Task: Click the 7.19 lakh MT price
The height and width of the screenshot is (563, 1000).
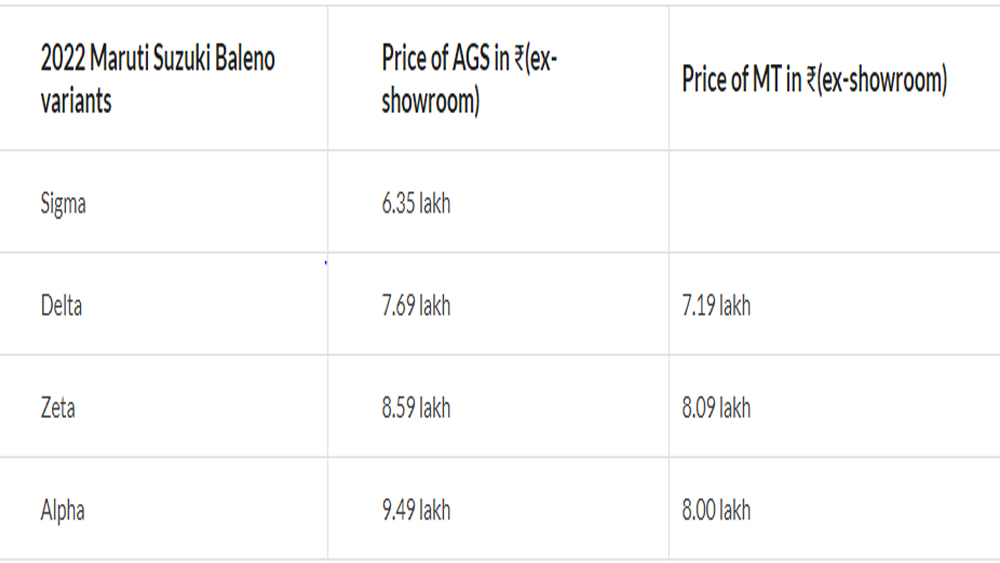Action: 716,306
